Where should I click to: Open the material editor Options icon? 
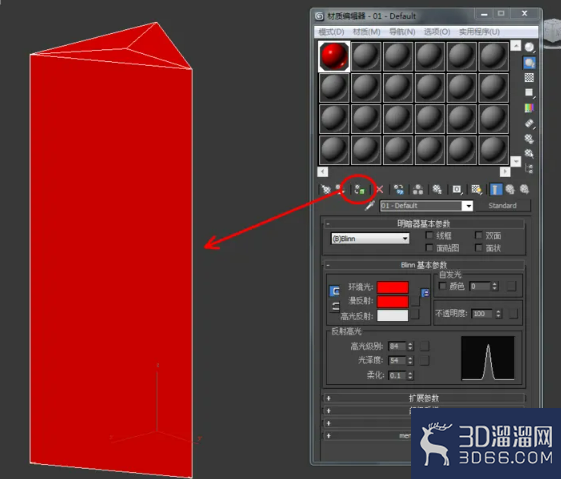[529, 139]
